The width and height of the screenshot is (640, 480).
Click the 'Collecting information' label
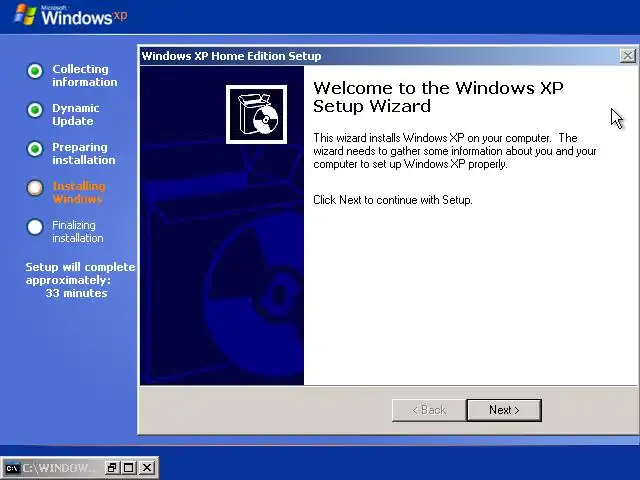pyautogui.click(x=84, y=75)
